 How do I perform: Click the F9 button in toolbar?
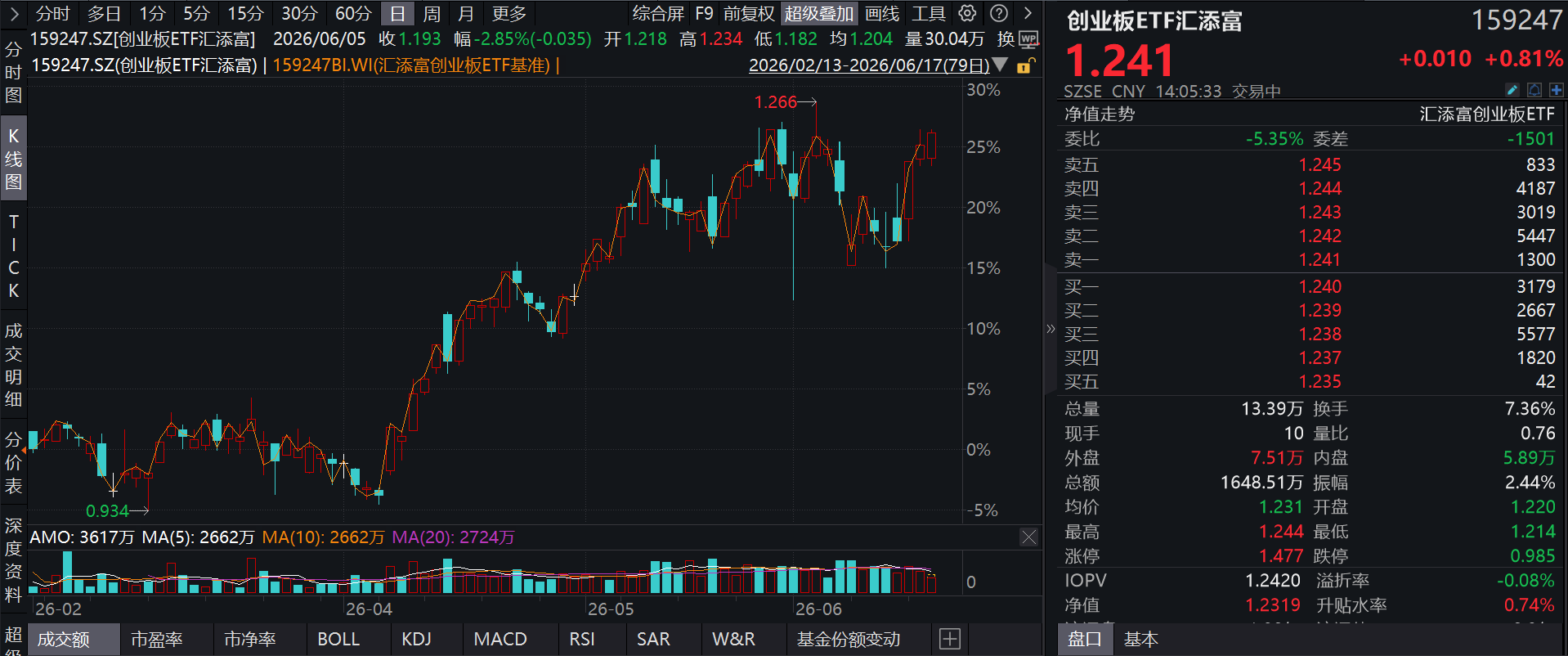click(x=704, y=14)
